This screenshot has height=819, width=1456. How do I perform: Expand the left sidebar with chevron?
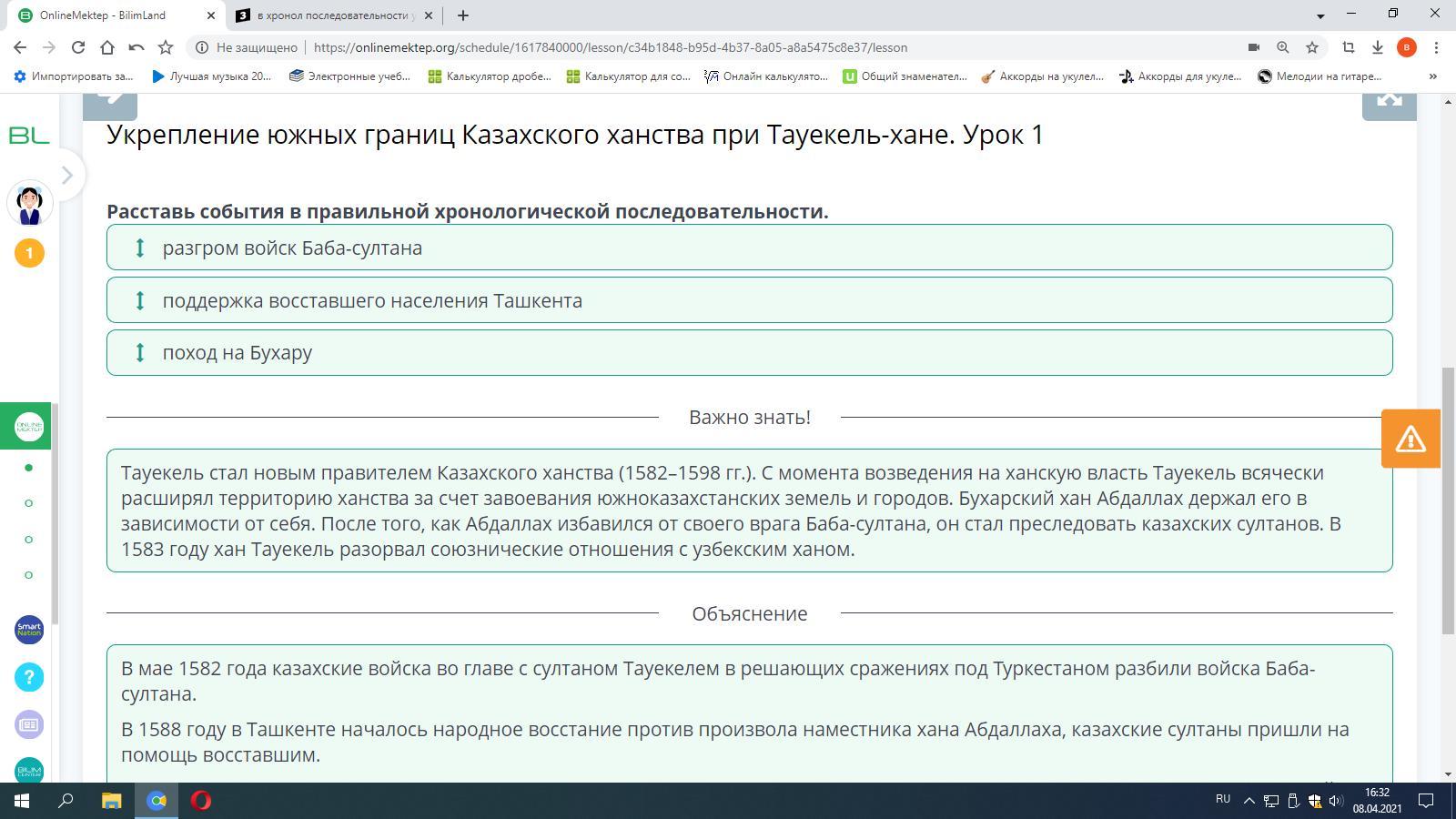(x=66, y=175)
